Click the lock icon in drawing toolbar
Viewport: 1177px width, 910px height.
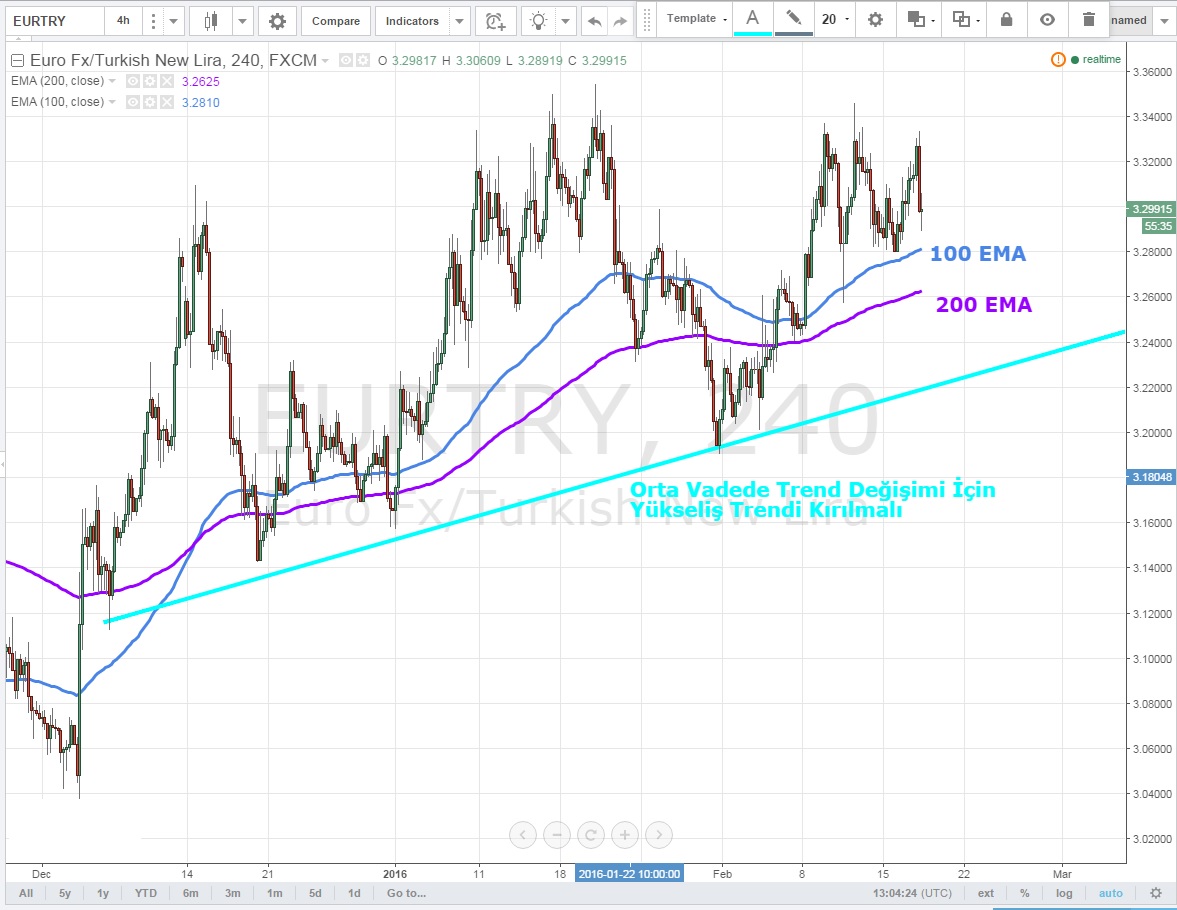click(1006, 19)
